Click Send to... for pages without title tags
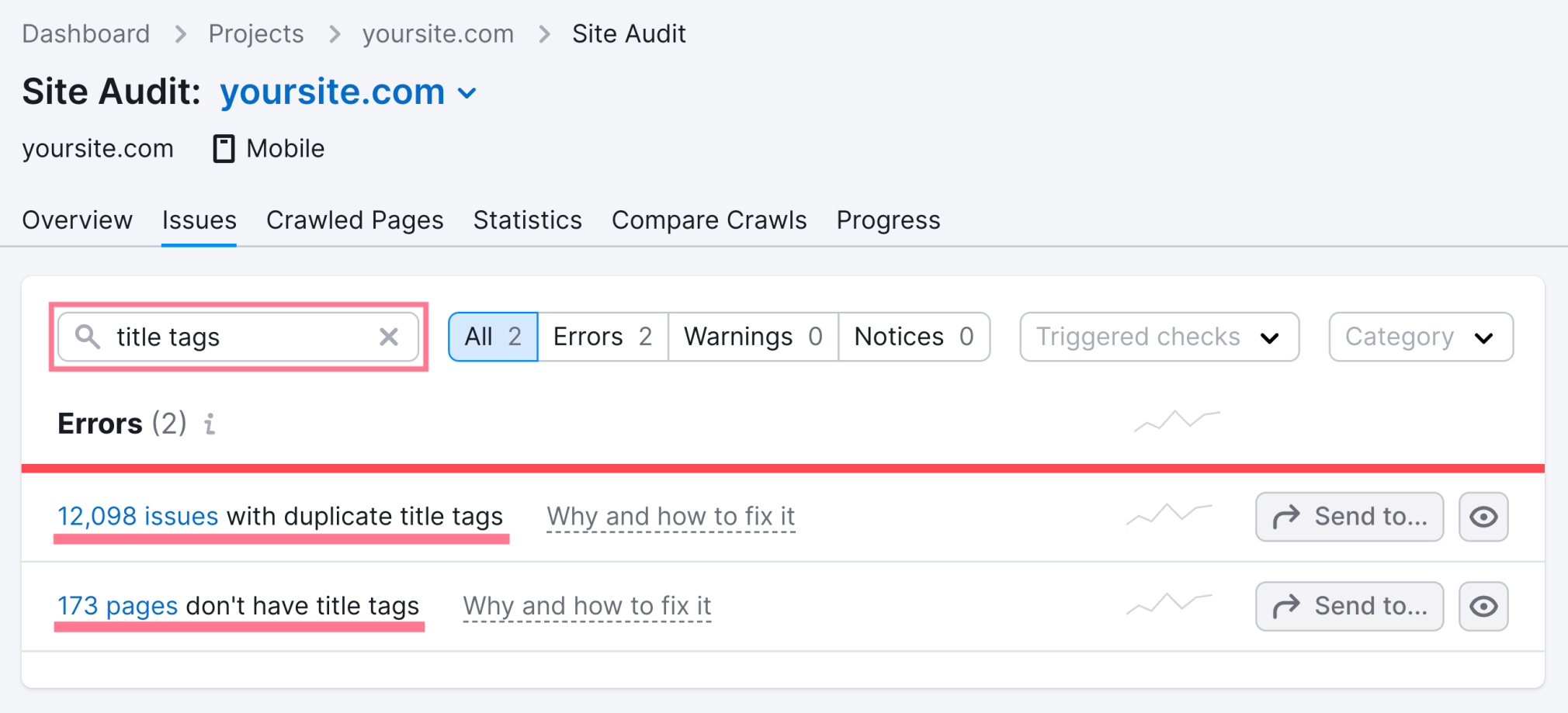This screenshot has height=713, width=1568. (x=1349, y=606)
